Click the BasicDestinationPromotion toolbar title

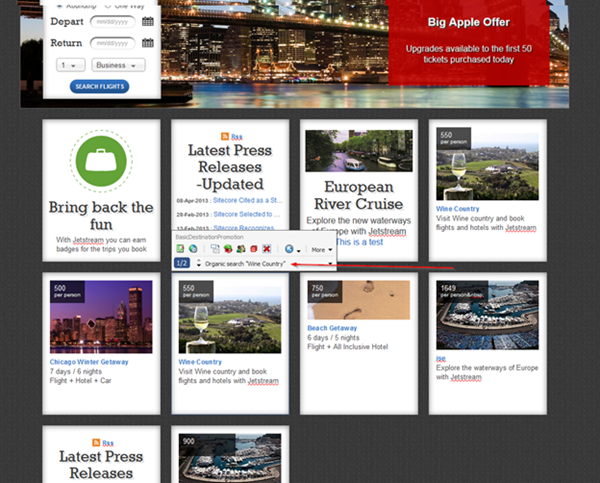click(209, 237)
